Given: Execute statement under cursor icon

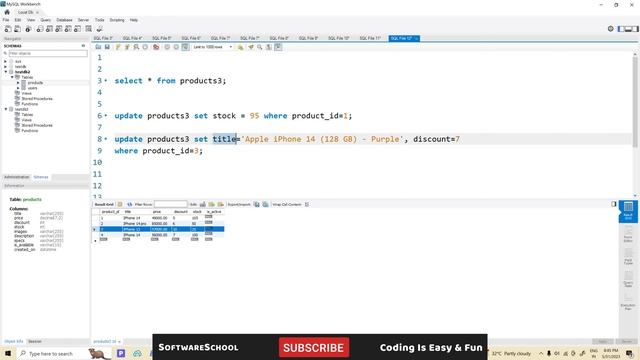Looking at the screenshot, I should pyautogui.click(x=127, y=47).
